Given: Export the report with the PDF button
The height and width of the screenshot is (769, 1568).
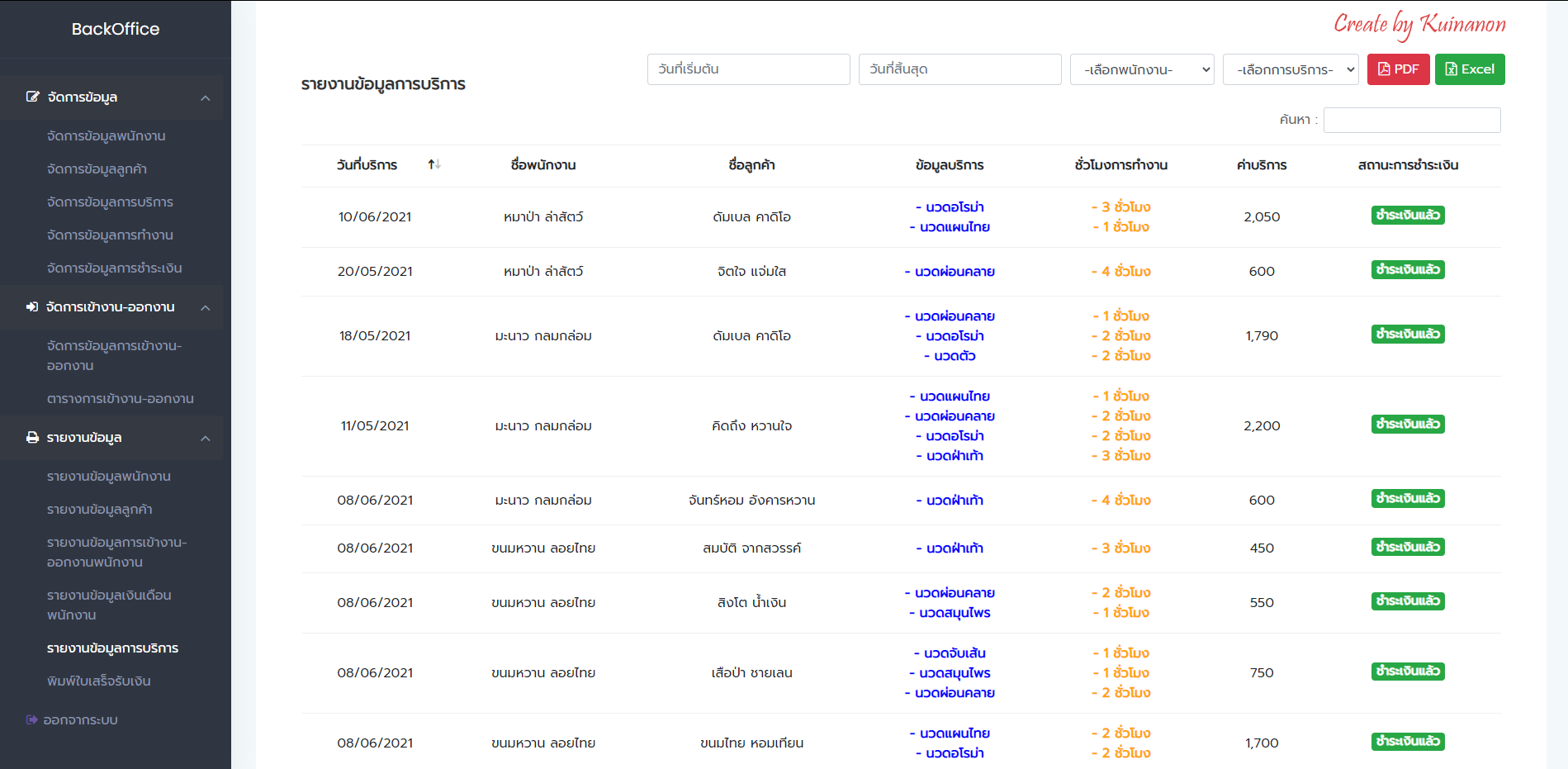Looking at the screenshot, I should tap(1398, 69).
